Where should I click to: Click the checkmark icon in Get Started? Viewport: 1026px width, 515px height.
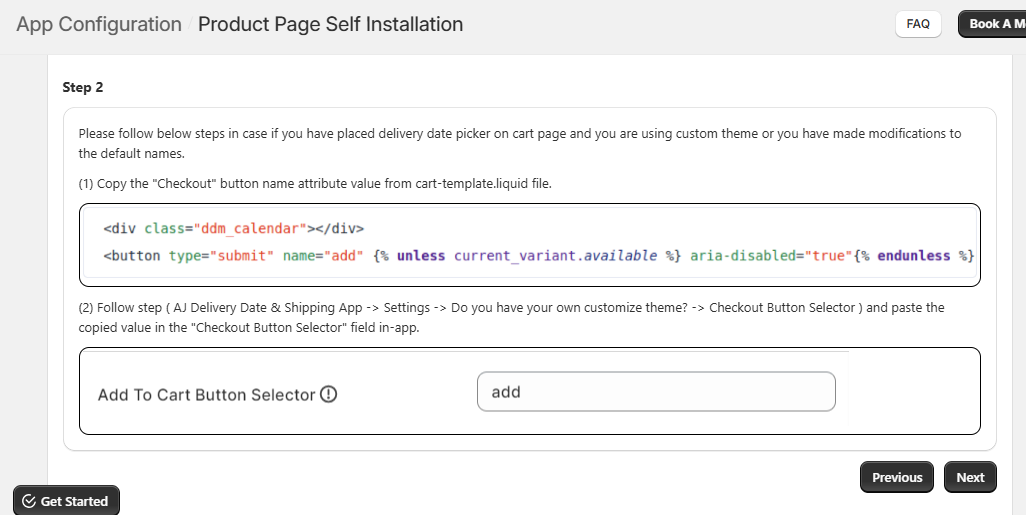coord(29,501)
